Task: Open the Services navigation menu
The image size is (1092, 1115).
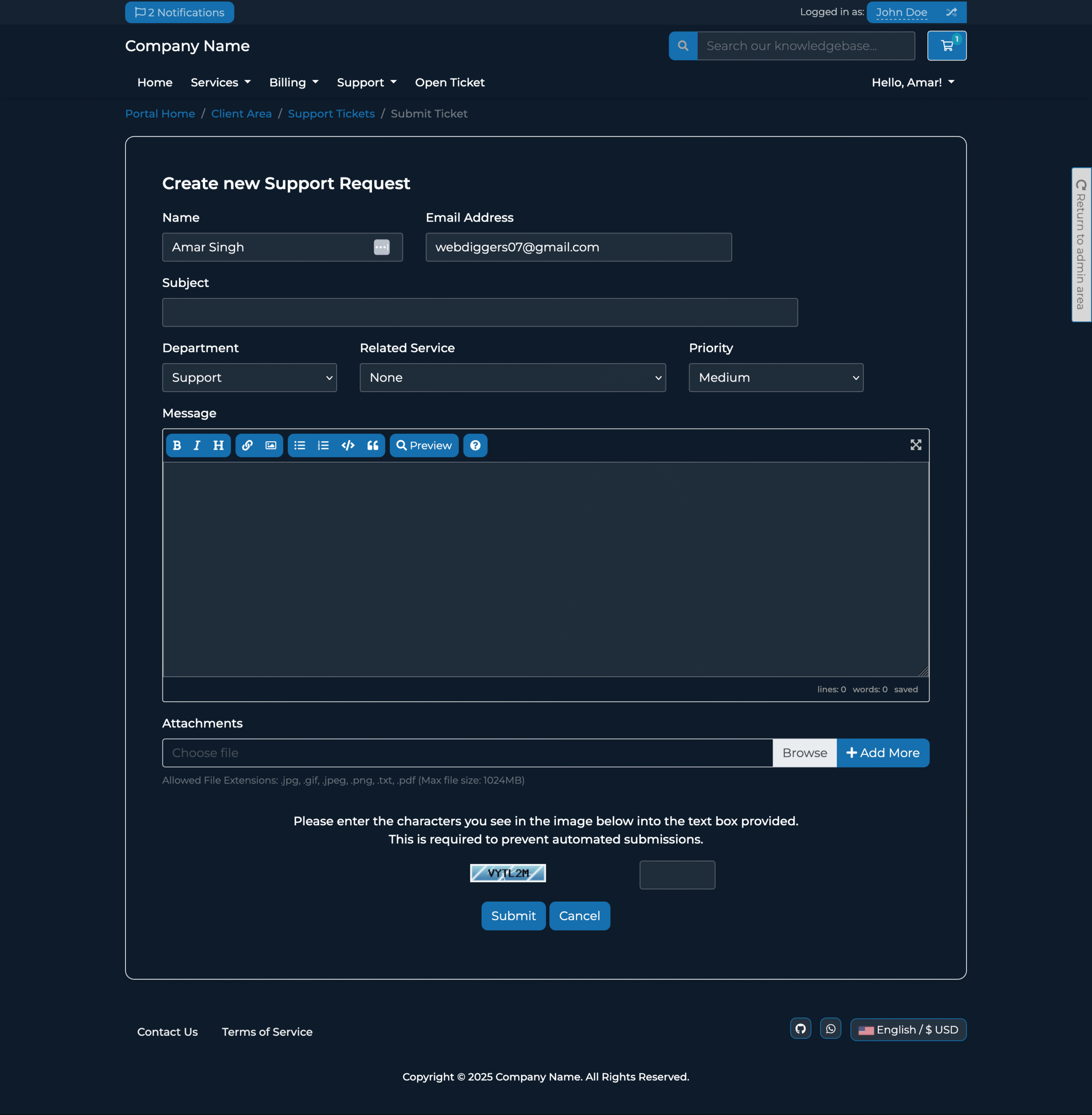Action: (x=220, y=83)
